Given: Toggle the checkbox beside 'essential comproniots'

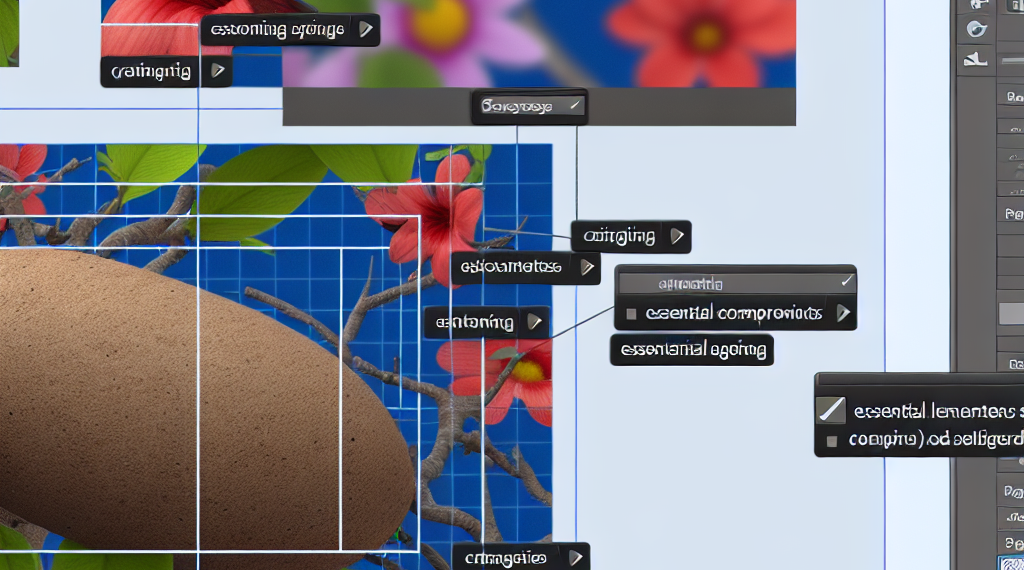Looking at the screenshot, I should coord(630,314).
